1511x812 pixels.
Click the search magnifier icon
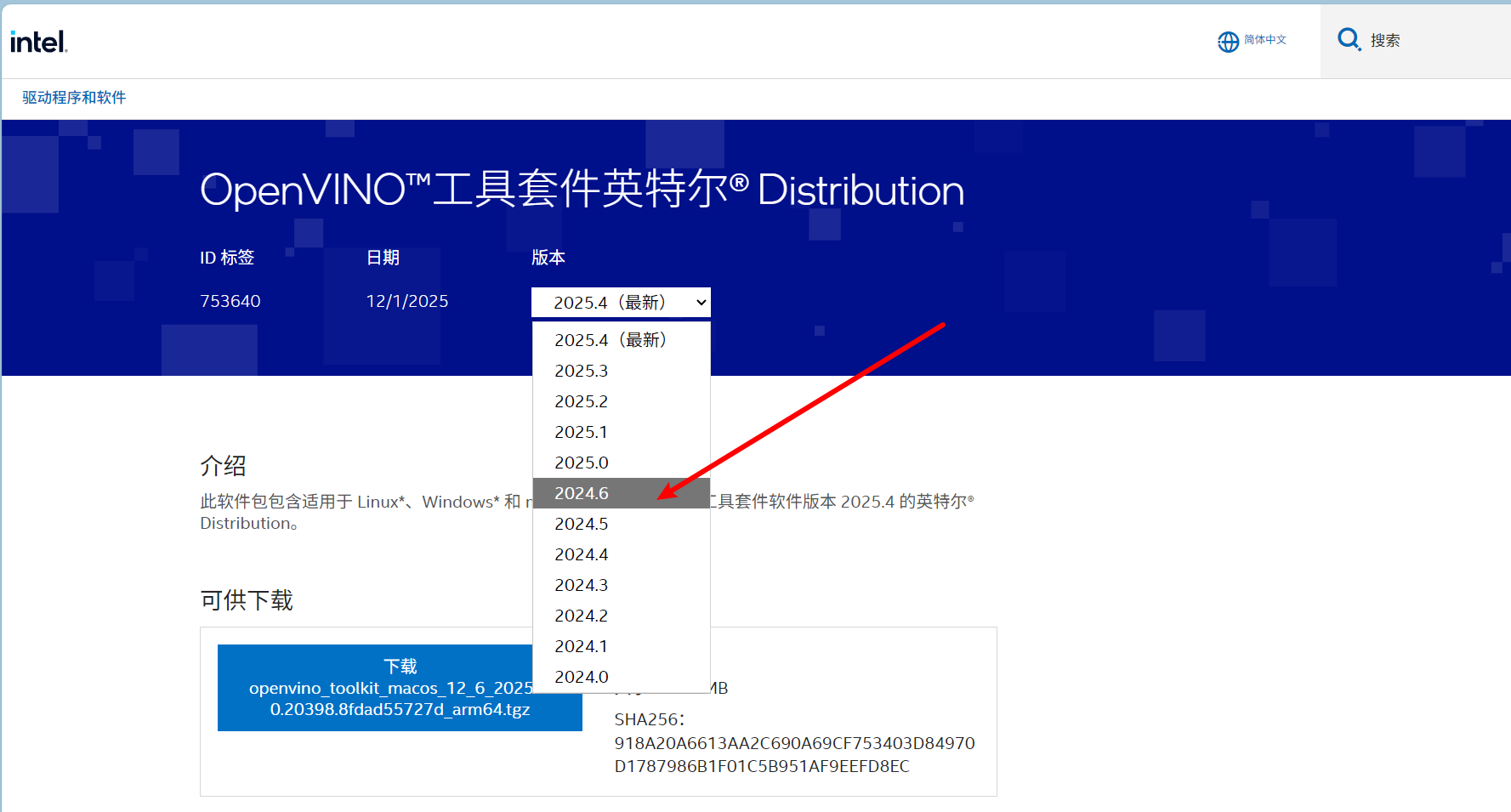point(1349,39)
